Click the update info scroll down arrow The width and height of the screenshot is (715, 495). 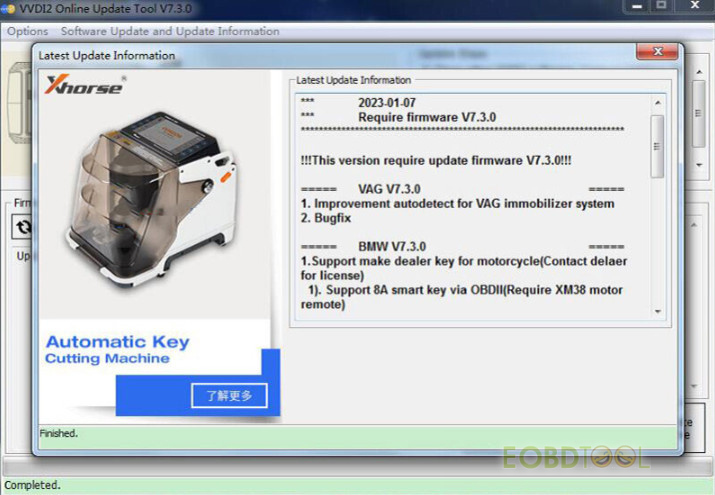[x=658, y=312]
